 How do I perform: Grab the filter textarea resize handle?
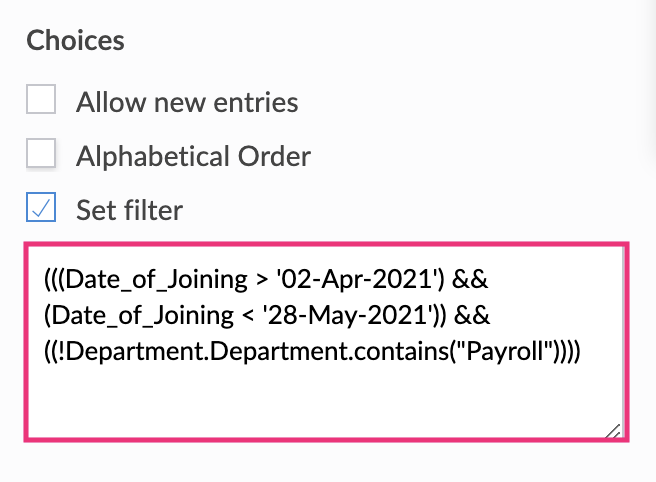pyautogui.click(x=611, y=430)
